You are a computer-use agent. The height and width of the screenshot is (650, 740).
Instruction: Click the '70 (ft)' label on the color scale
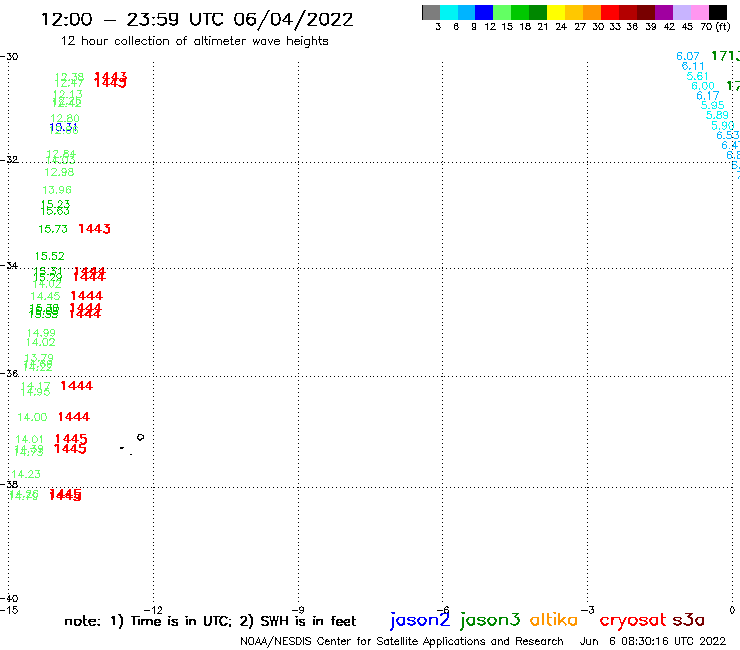(715, 26)
